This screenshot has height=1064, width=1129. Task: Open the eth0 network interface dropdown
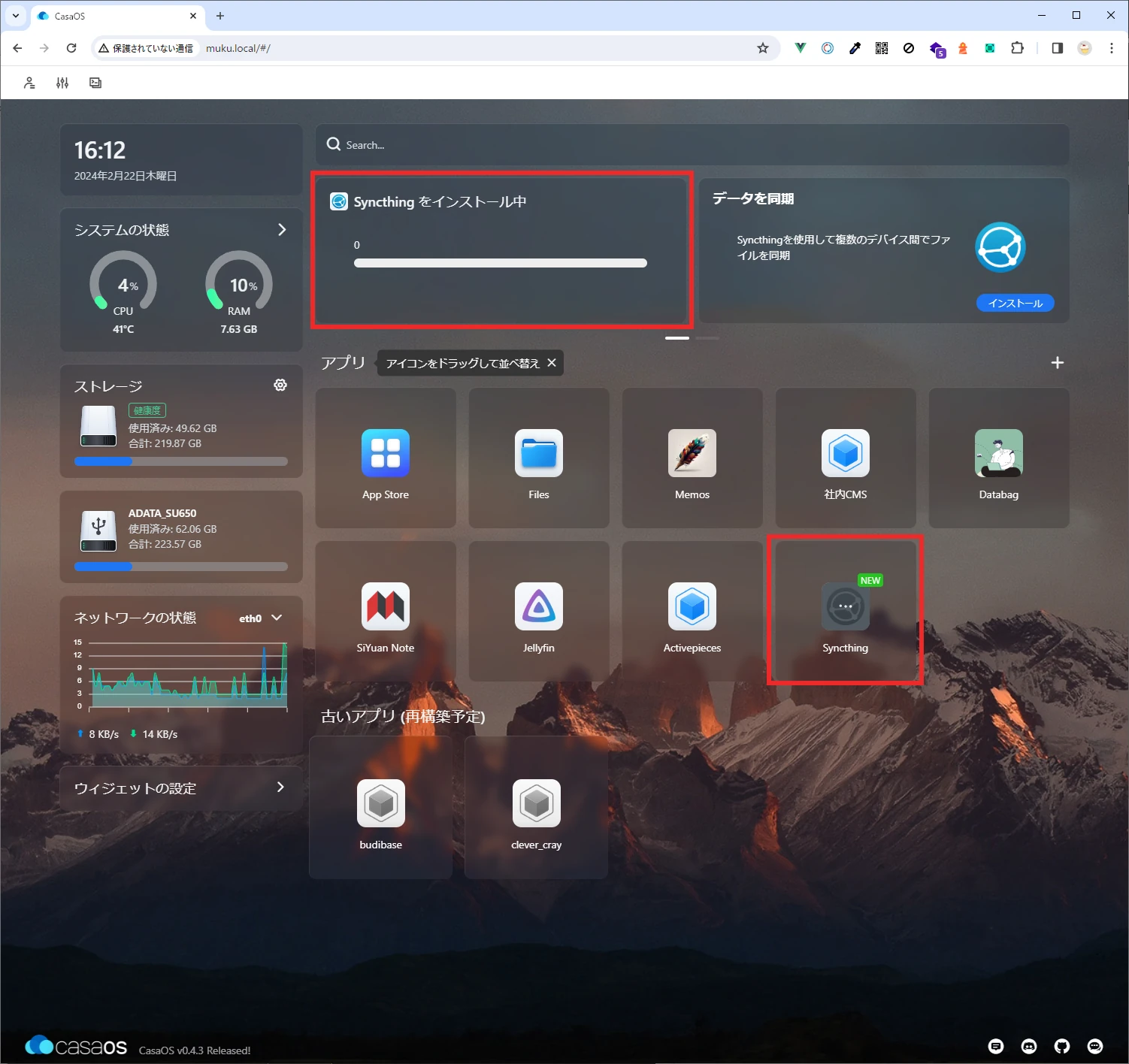pos(261,618)
